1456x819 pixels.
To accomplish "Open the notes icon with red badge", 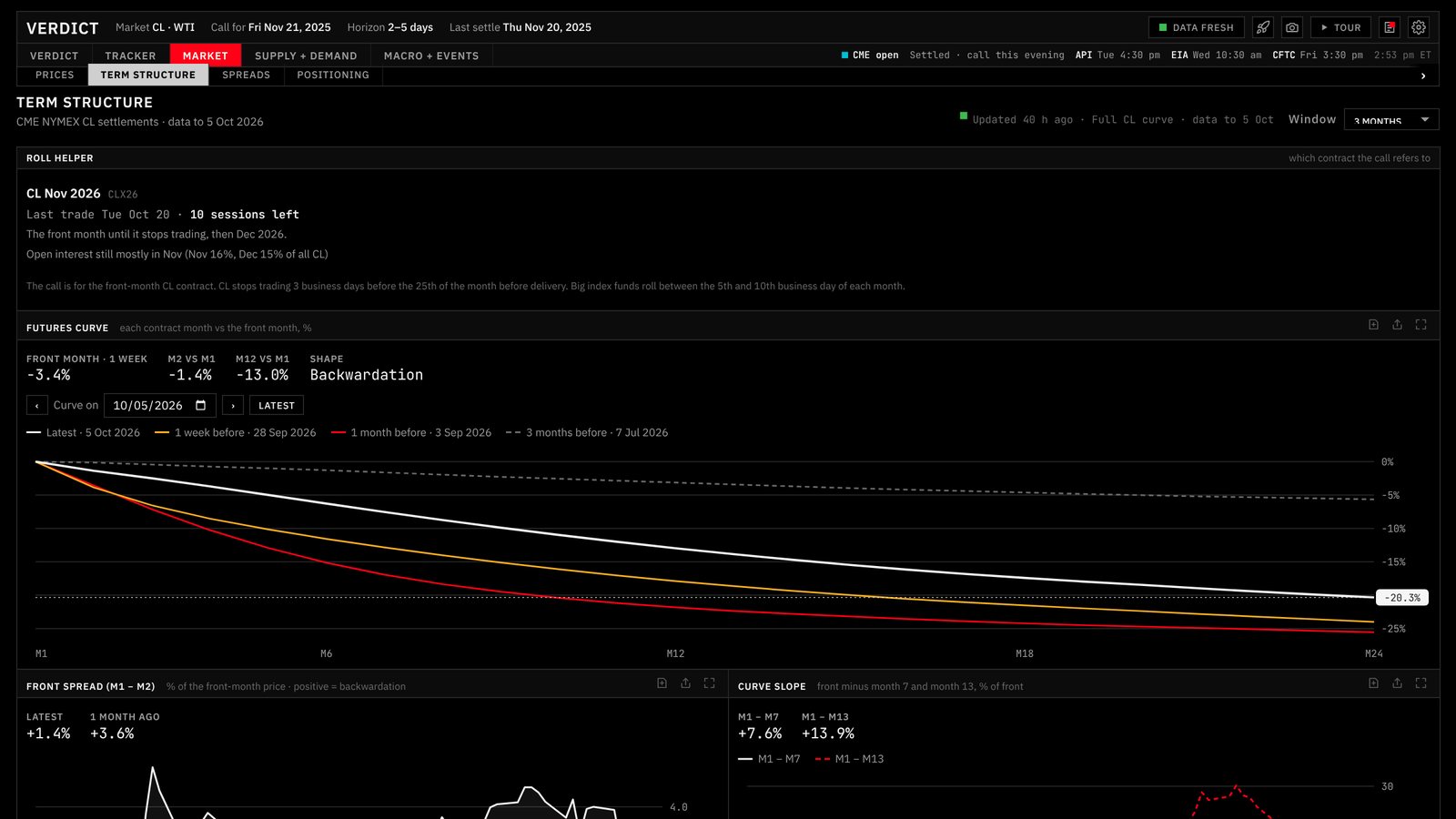I will (1390, 27).
